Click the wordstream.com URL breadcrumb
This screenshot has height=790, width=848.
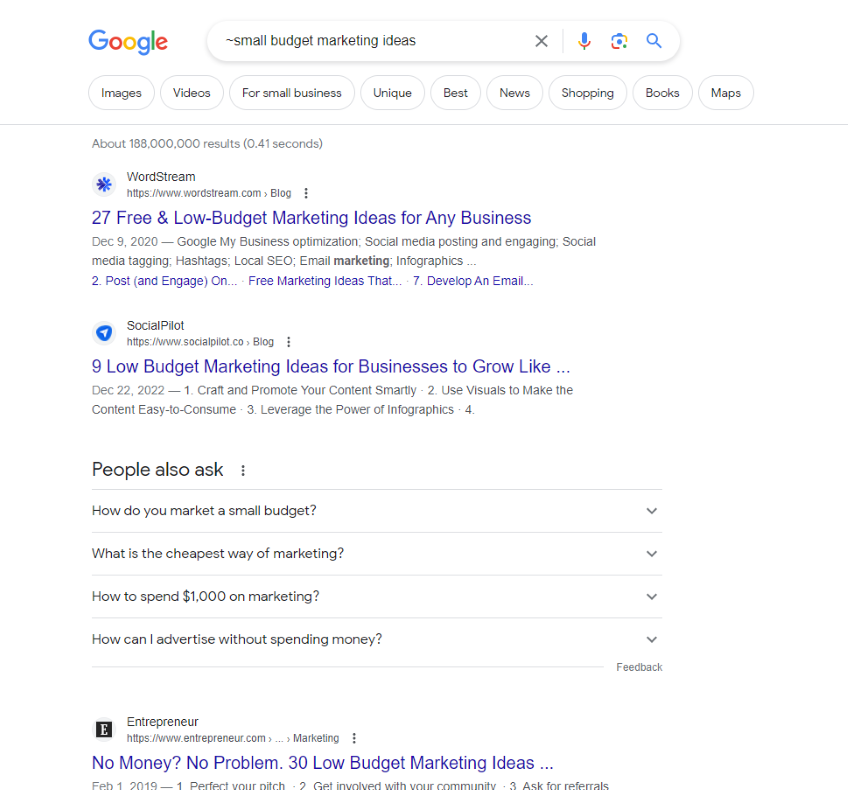209,193
